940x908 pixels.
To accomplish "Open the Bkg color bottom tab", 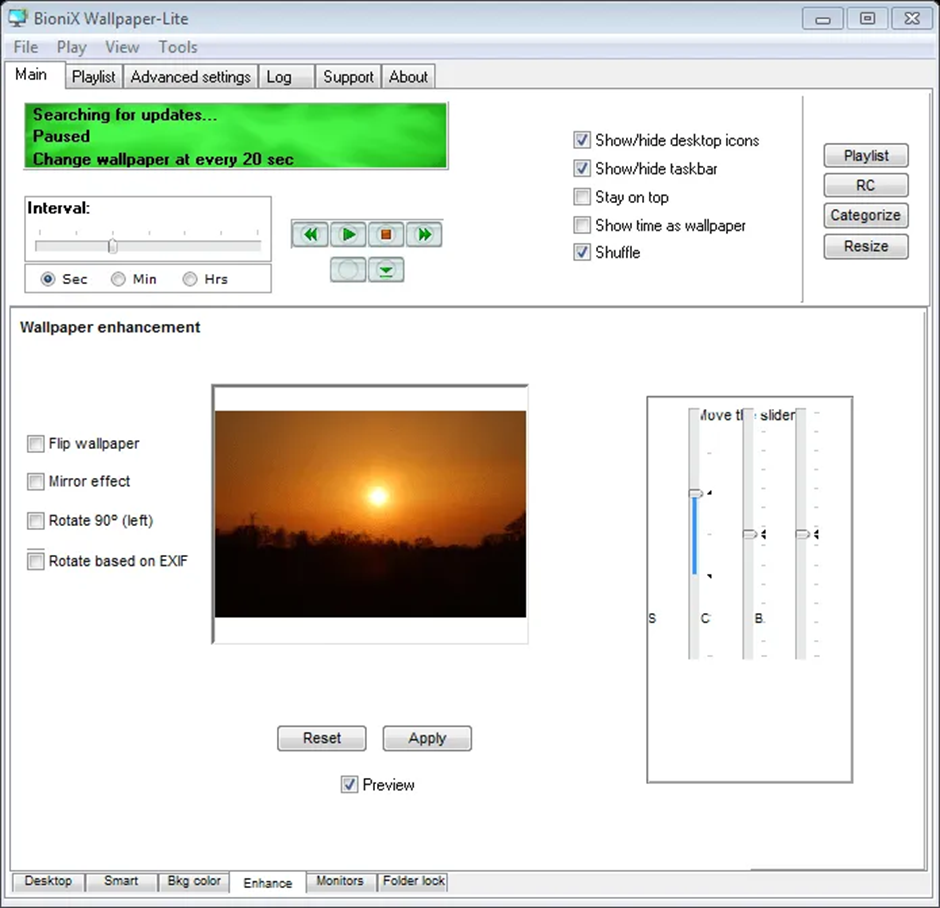I will point(194,881).
